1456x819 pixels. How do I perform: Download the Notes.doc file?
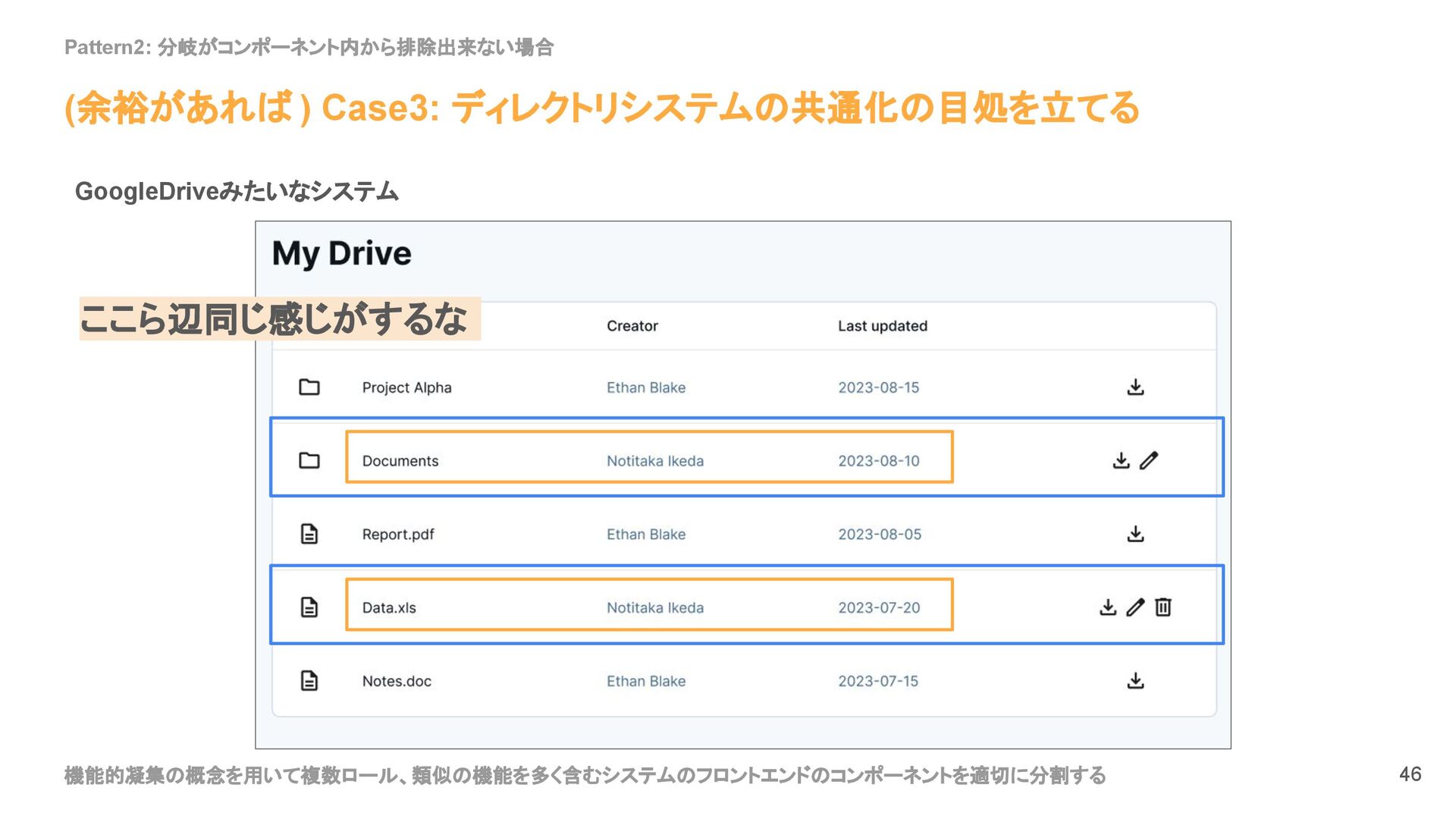point(1135,681)
